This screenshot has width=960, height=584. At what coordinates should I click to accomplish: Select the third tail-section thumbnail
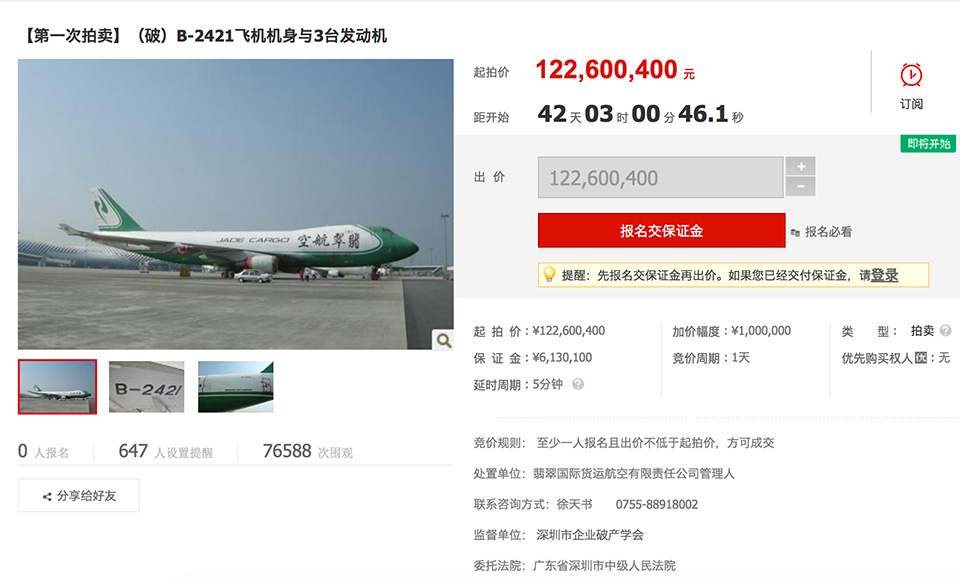coord(236,387)
